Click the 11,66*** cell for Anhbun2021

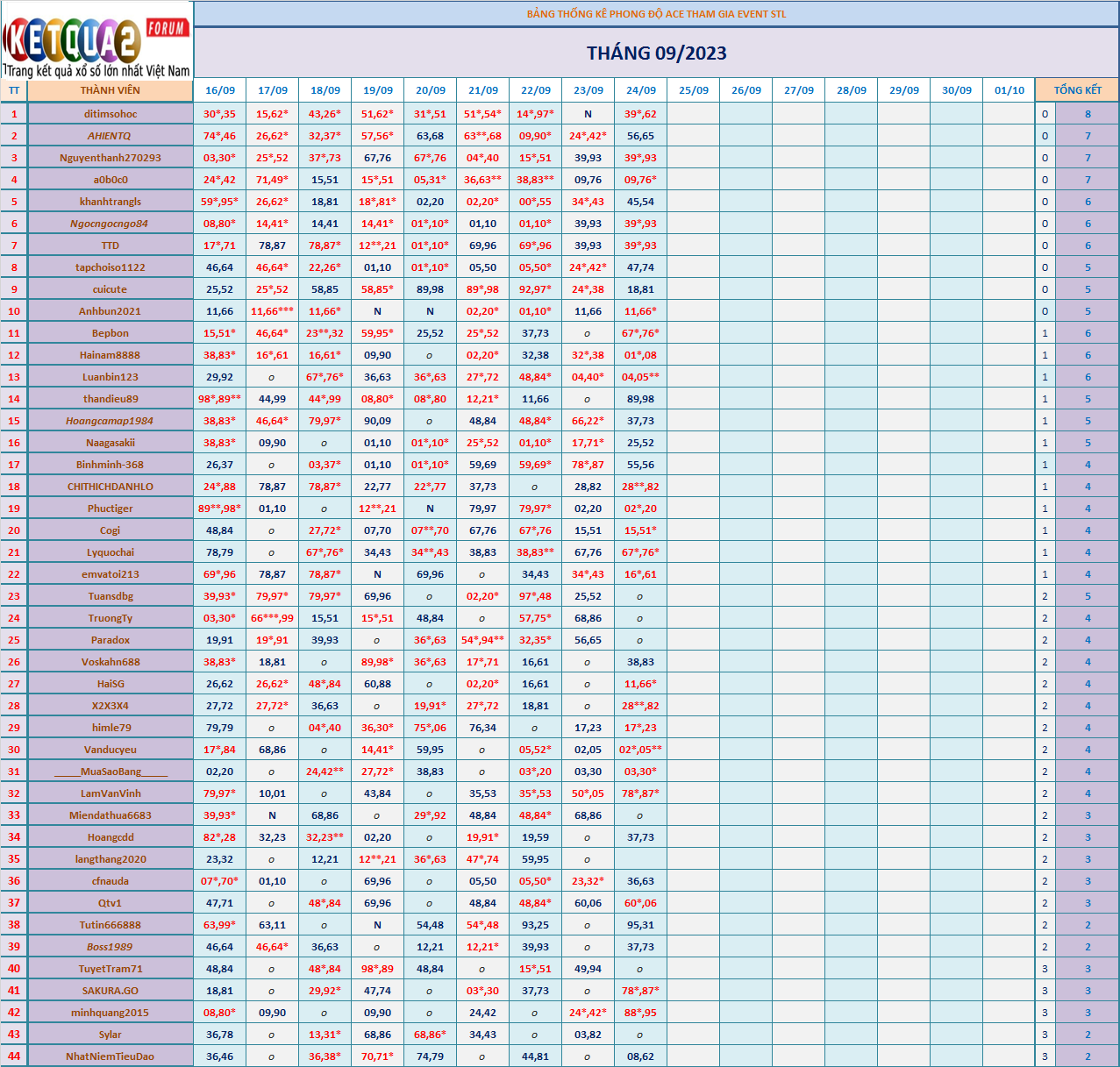pos(273,311)
